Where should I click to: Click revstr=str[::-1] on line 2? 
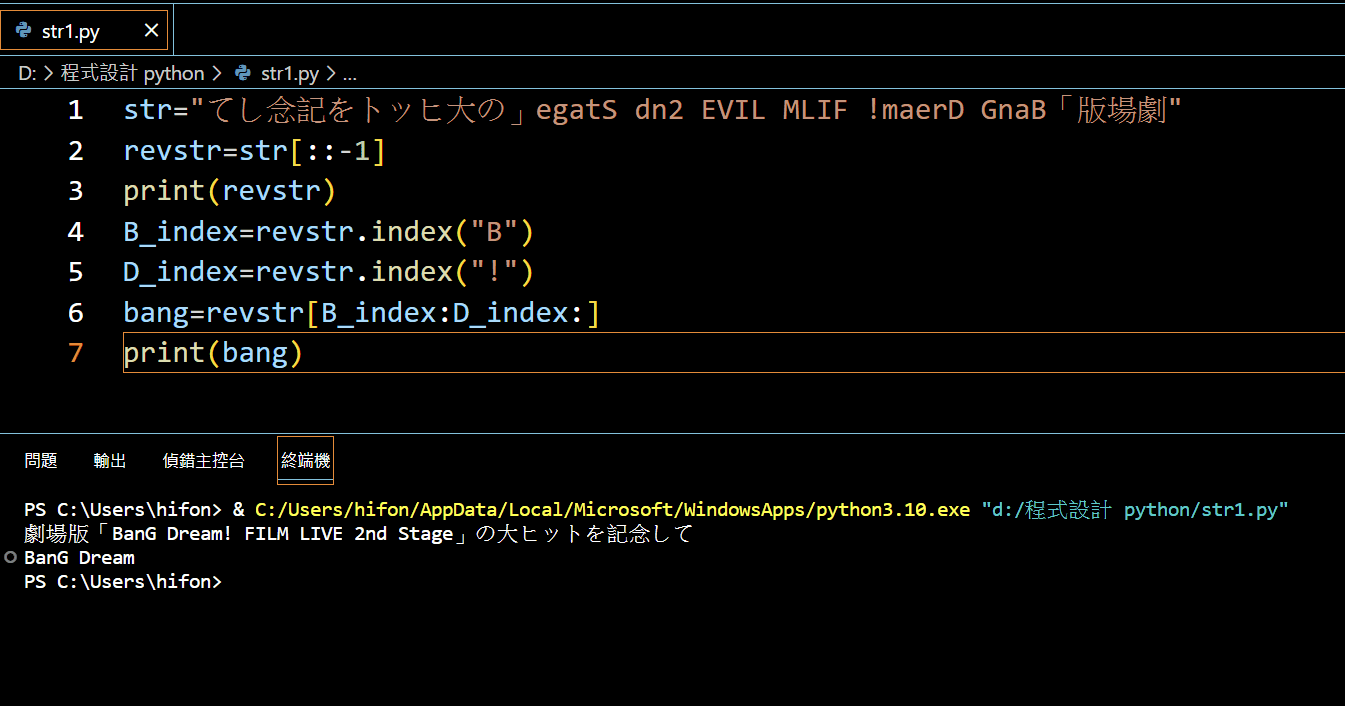[x=254, y=151]
